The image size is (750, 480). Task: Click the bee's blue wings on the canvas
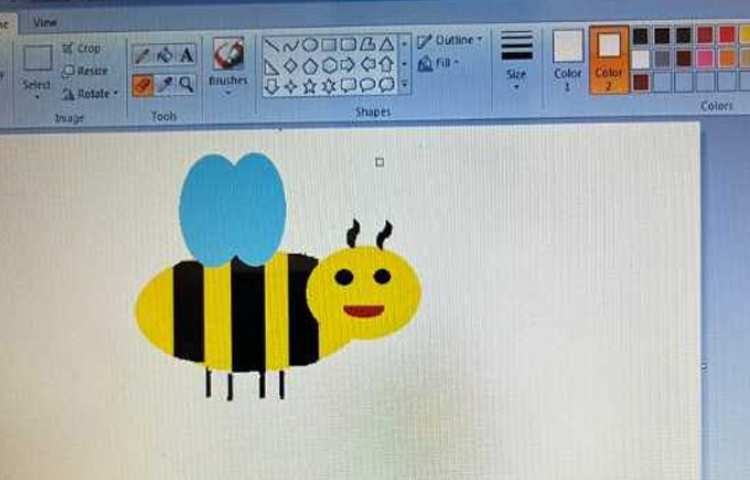(233, 209)
